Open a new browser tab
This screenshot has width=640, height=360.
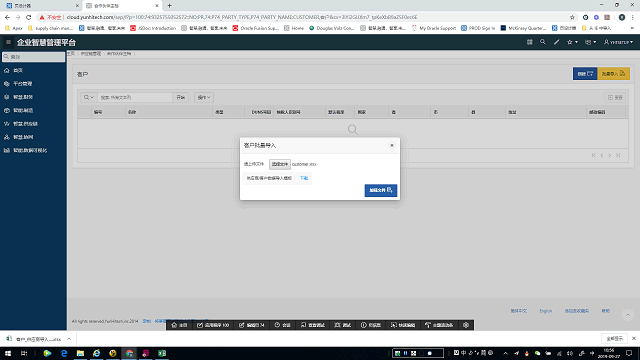(169, 6)
